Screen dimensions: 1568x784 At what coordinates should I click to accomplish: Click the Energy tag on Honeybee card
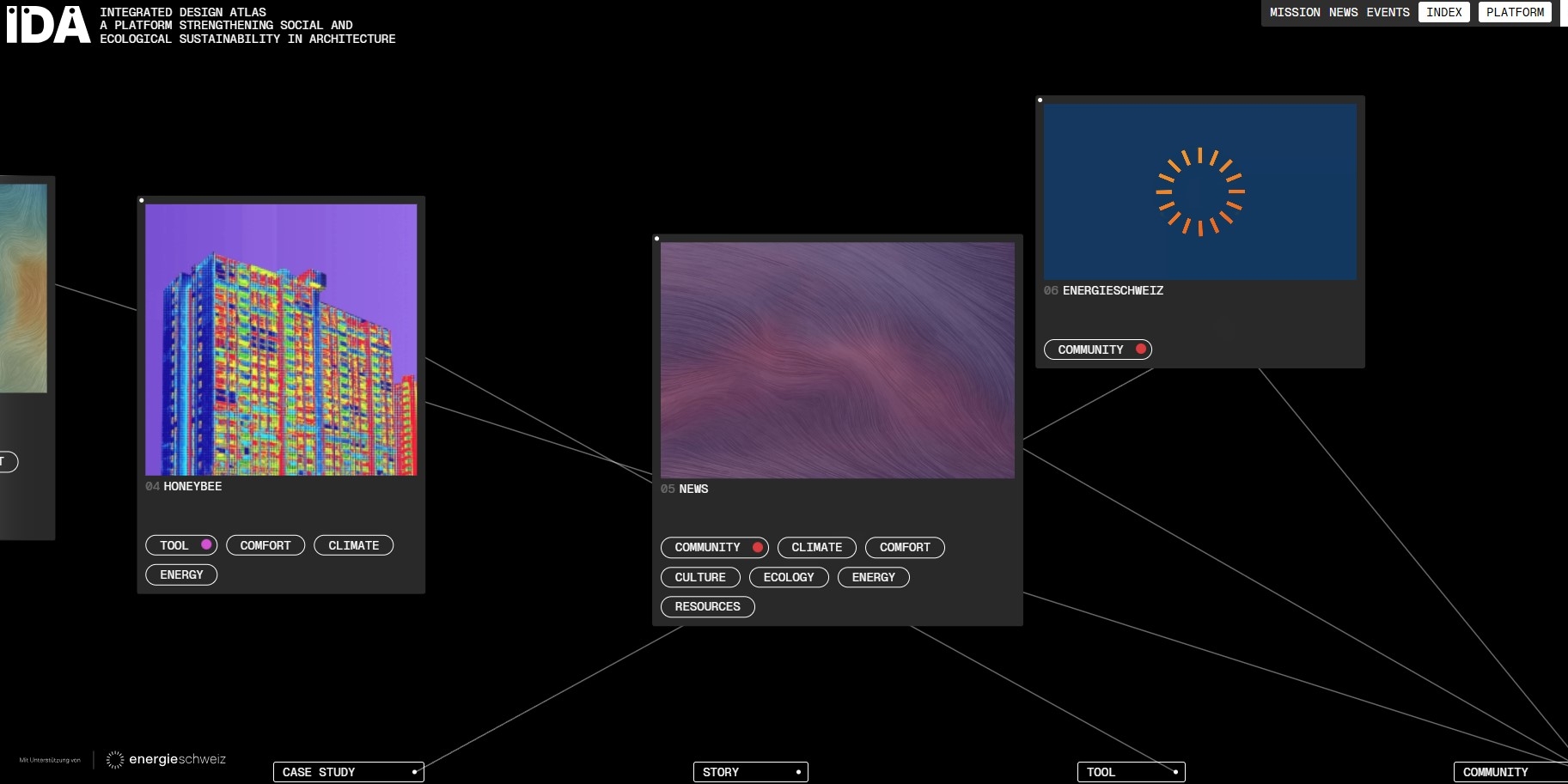coord(181,574)
